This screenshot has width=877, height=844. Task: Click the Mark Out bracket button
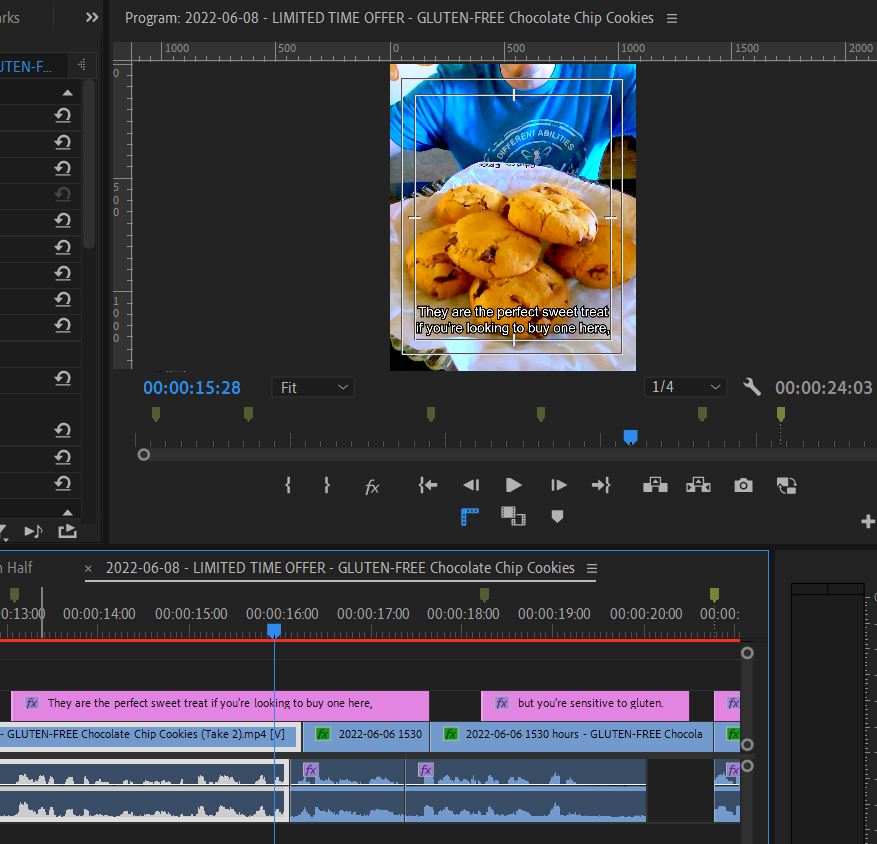click(x=327, y=485)
